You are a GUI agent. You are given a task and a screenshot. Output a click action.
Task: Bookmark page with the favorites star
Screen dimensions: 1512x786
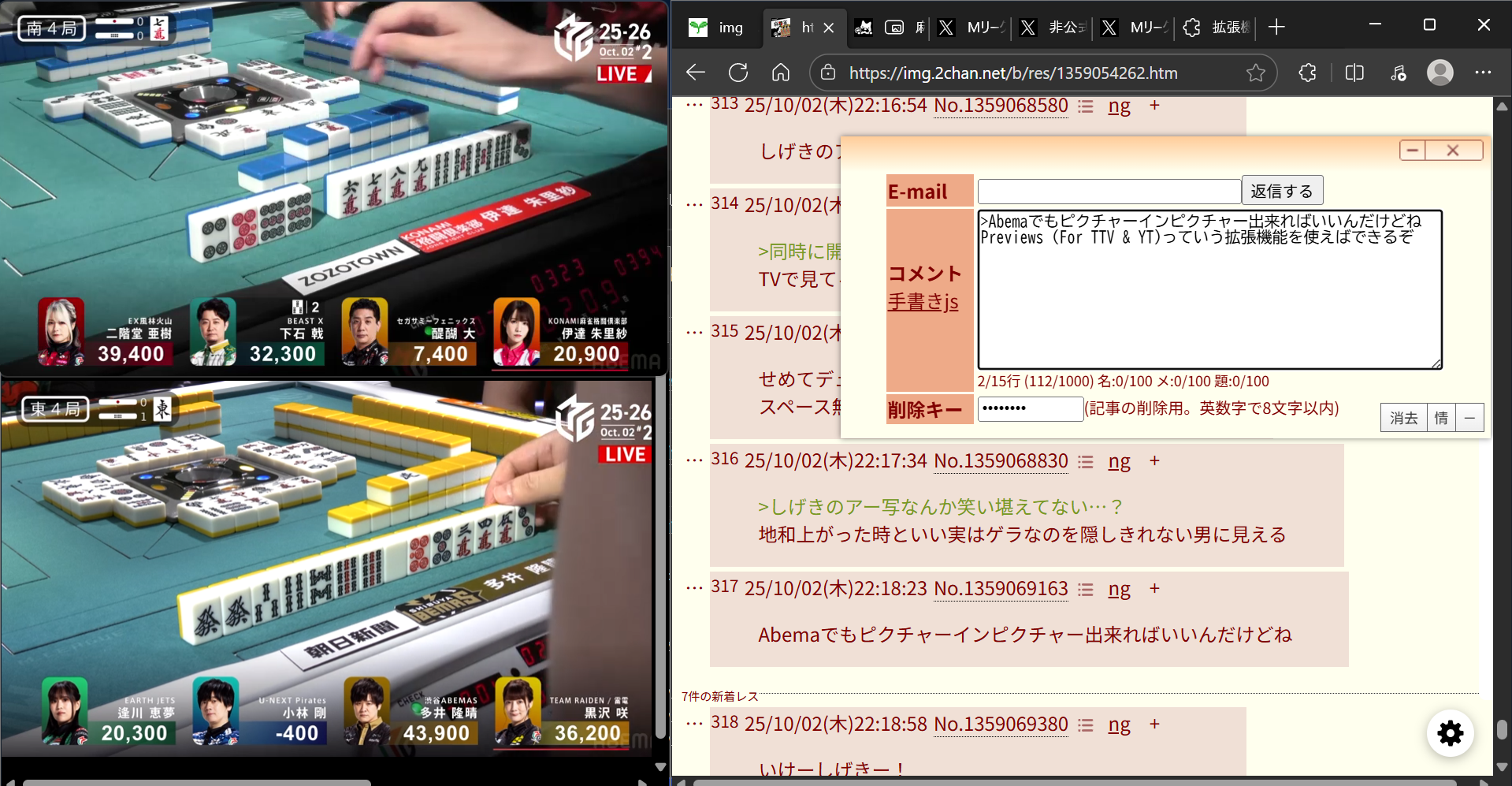point(1255,73)
